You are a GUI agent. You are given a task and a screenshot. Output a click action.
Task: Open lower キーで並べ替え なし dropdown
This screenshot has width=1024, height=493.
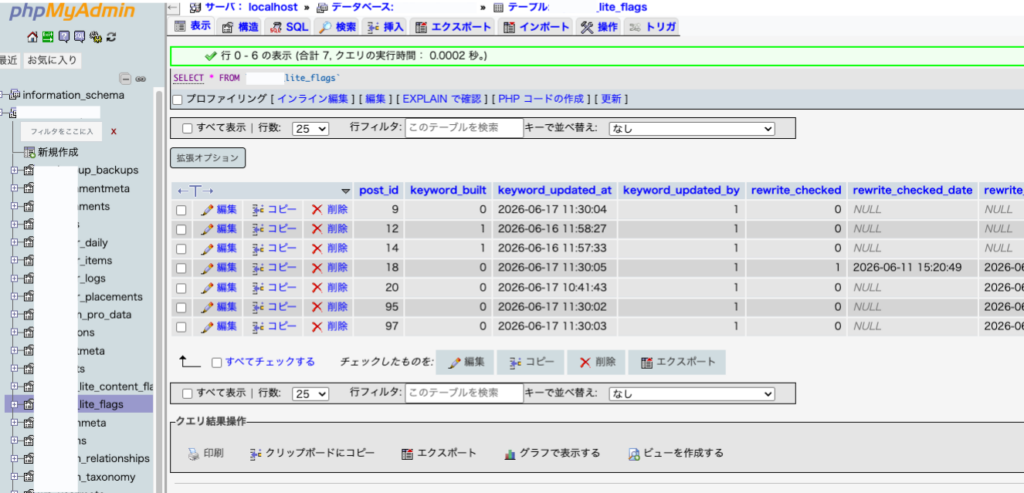click(692, 394)
